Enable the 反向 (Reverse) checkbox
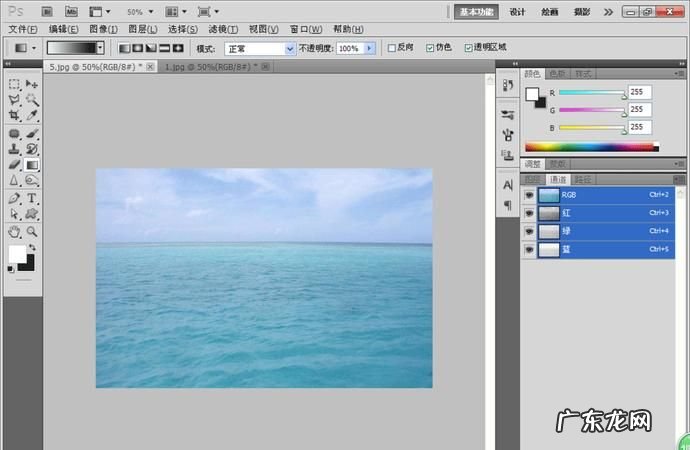Viewport: 690px width, 450px height. coord(392,47)
